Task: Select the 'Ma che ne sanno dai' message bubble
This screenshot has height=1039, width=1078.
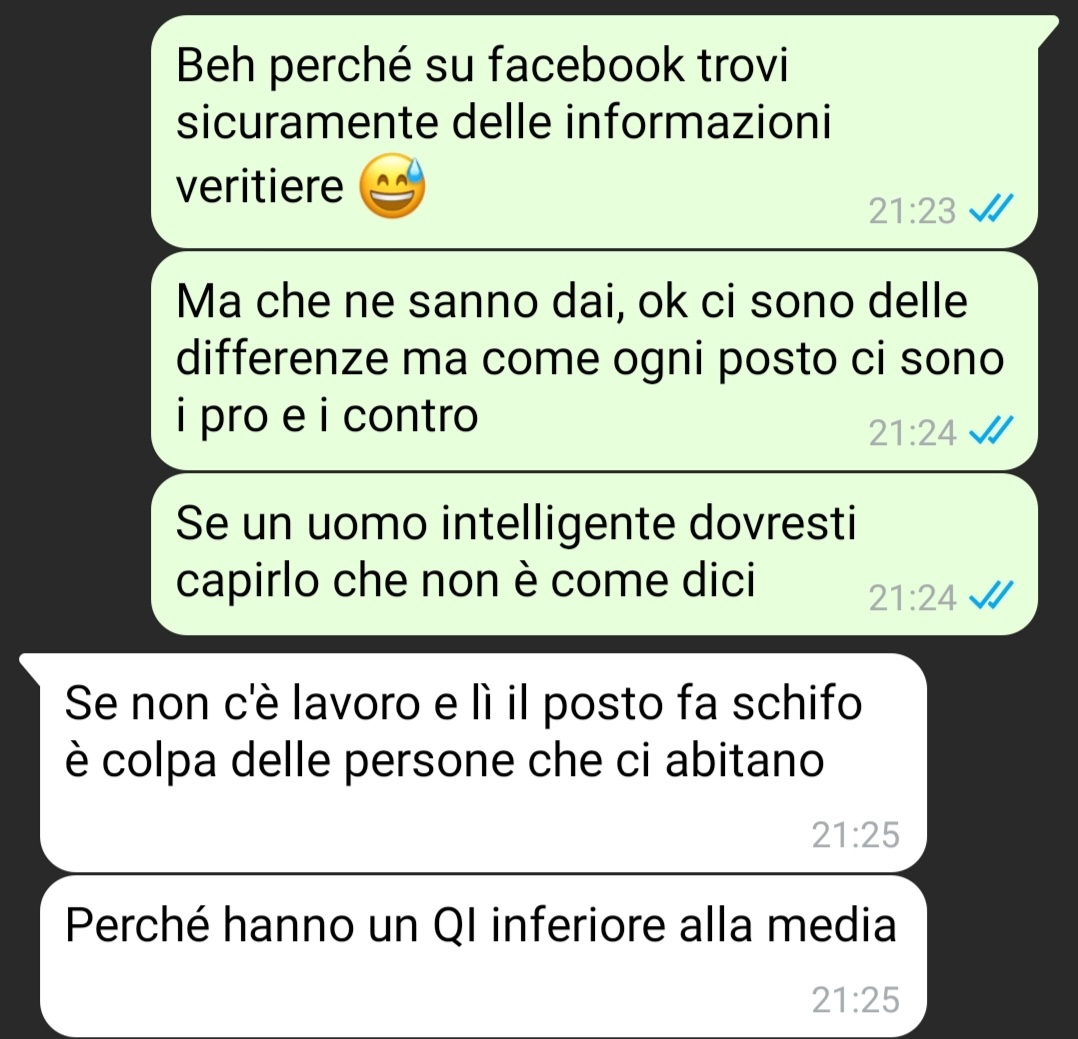Action: coord(595,361)
